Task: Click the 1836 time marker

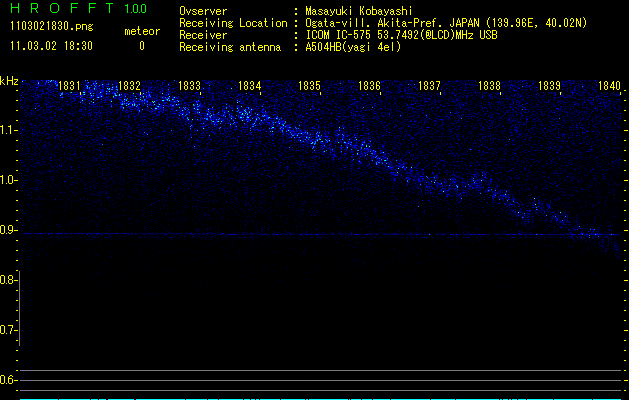Action: (x=369, y=86)
